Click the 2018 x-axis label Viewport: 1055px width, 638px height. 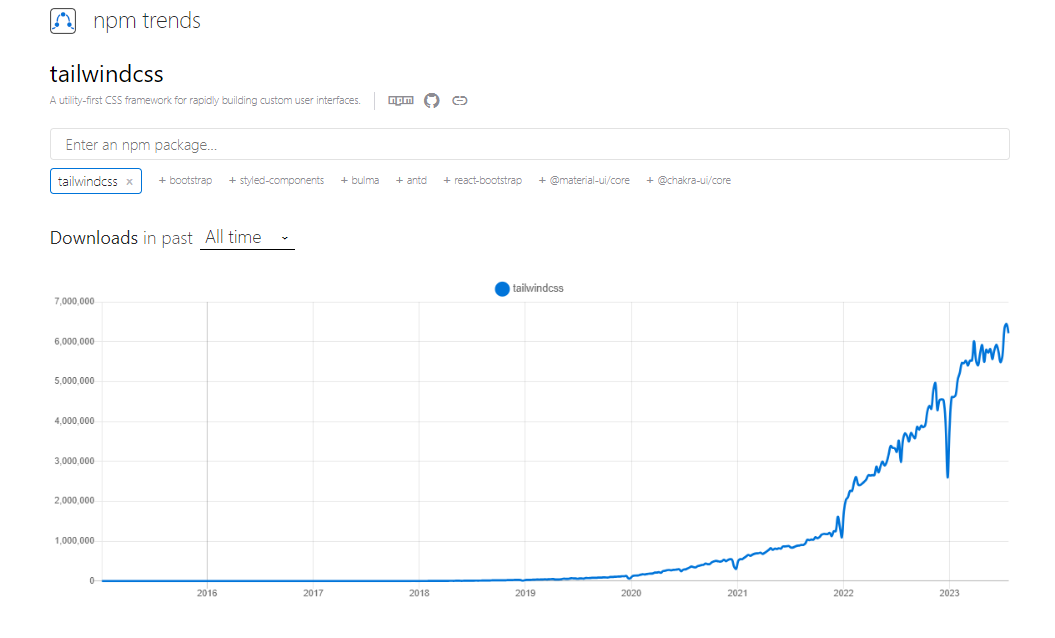coord(419,593)
